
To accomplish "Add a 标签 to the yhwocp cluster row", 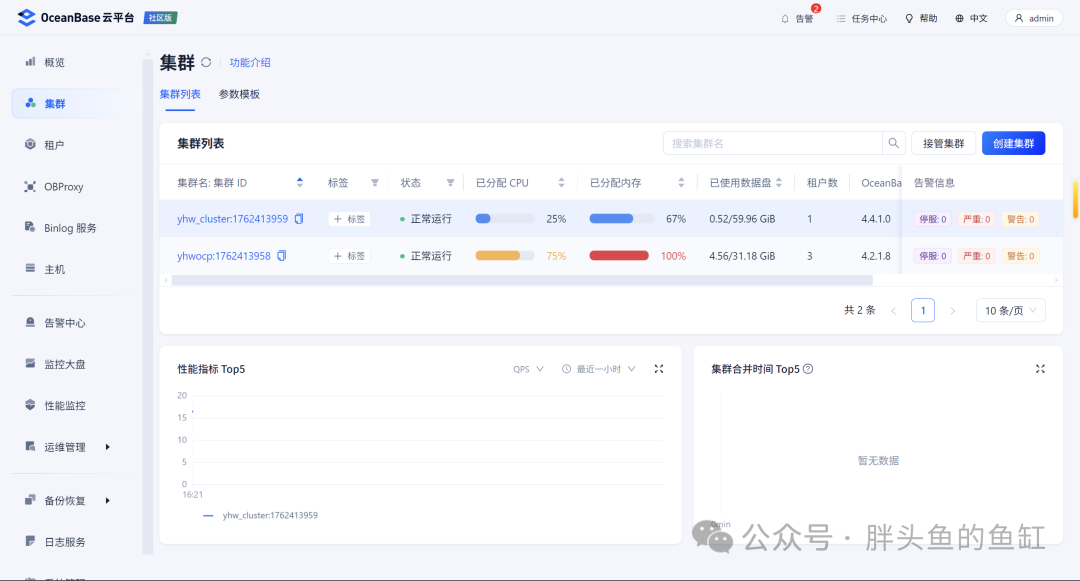I will pos(349,256).
